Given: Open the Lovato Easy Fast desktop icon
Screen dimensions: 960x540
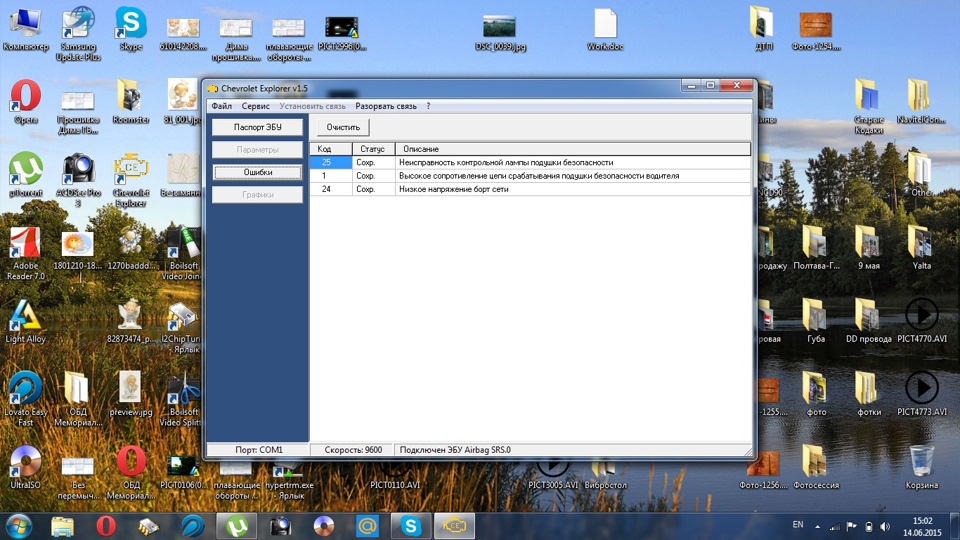Looking at the screenshot, I should (25, 398).
